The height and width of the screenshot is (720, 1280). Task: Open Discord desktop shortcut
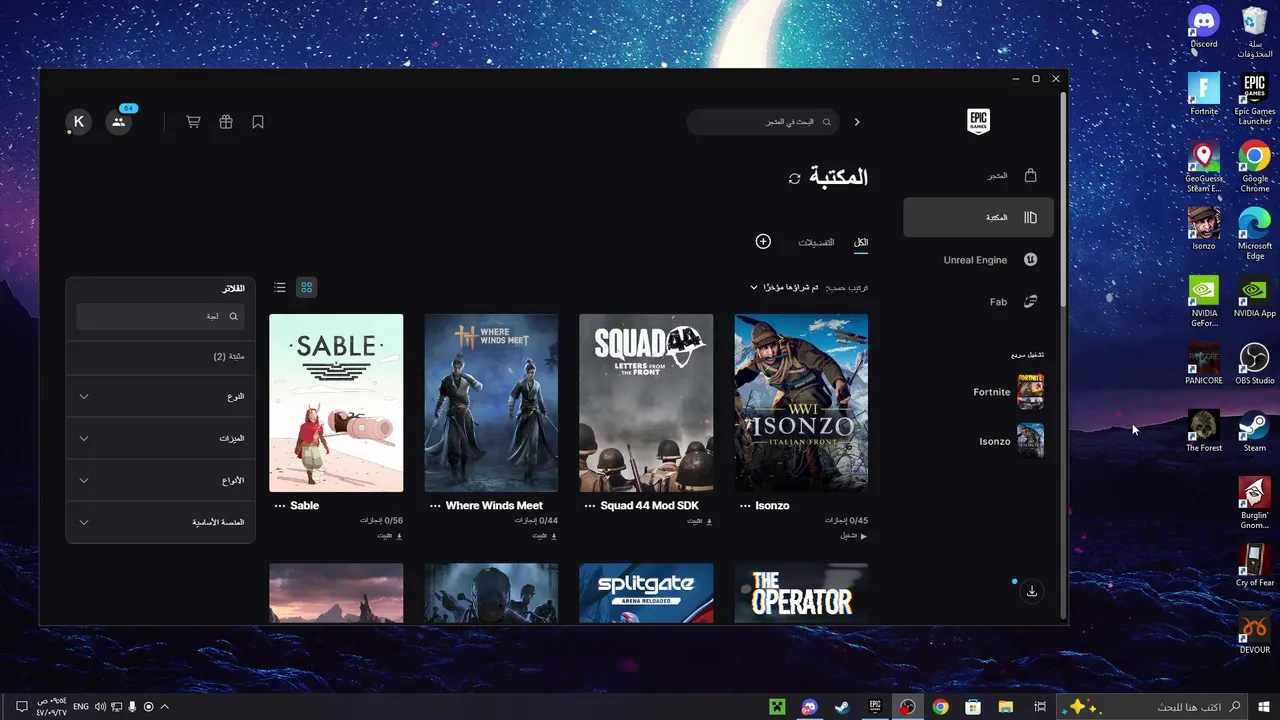[x=1204, y=27]
